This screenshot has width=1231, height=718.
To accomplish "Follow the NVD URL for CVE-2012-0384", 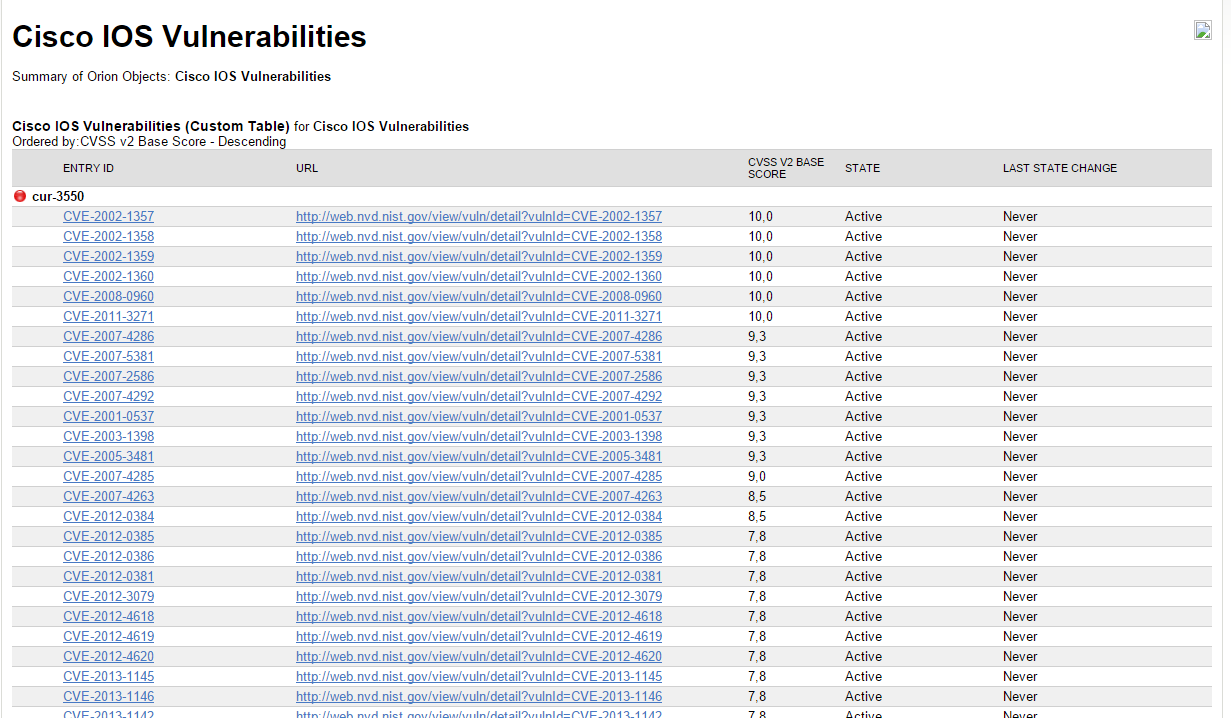I will coord(479,516).
